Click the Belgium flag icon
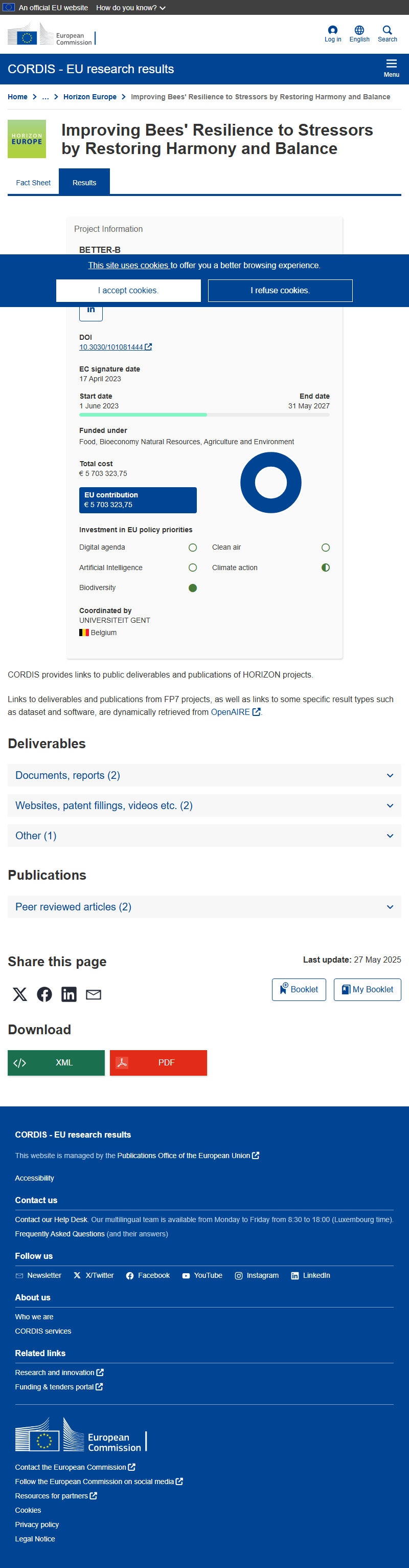This screenshot has width=409, height=1568. pos(84,633)
